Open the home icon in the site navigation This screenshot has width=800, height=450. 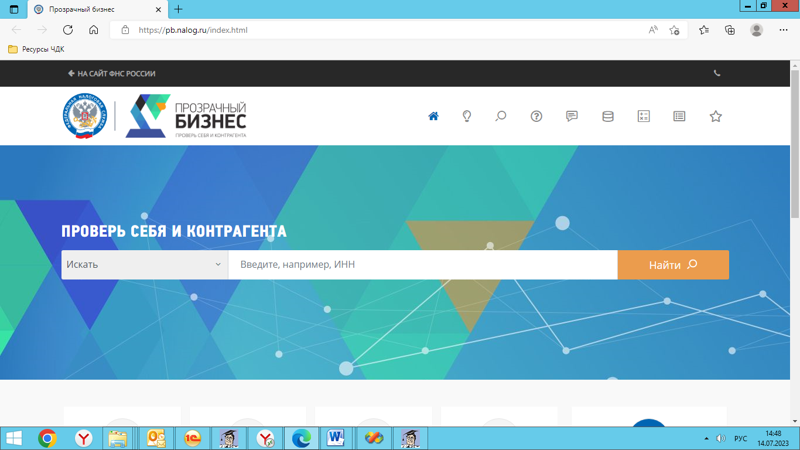(x=433, y=116)
